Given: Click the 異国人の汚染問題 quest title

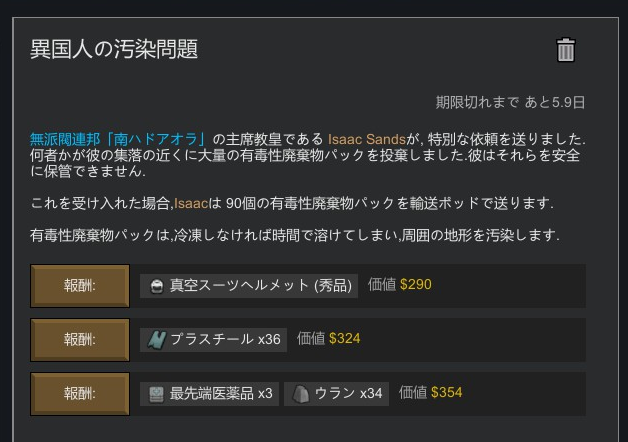Looking at the screenshot, I should 114,49.
